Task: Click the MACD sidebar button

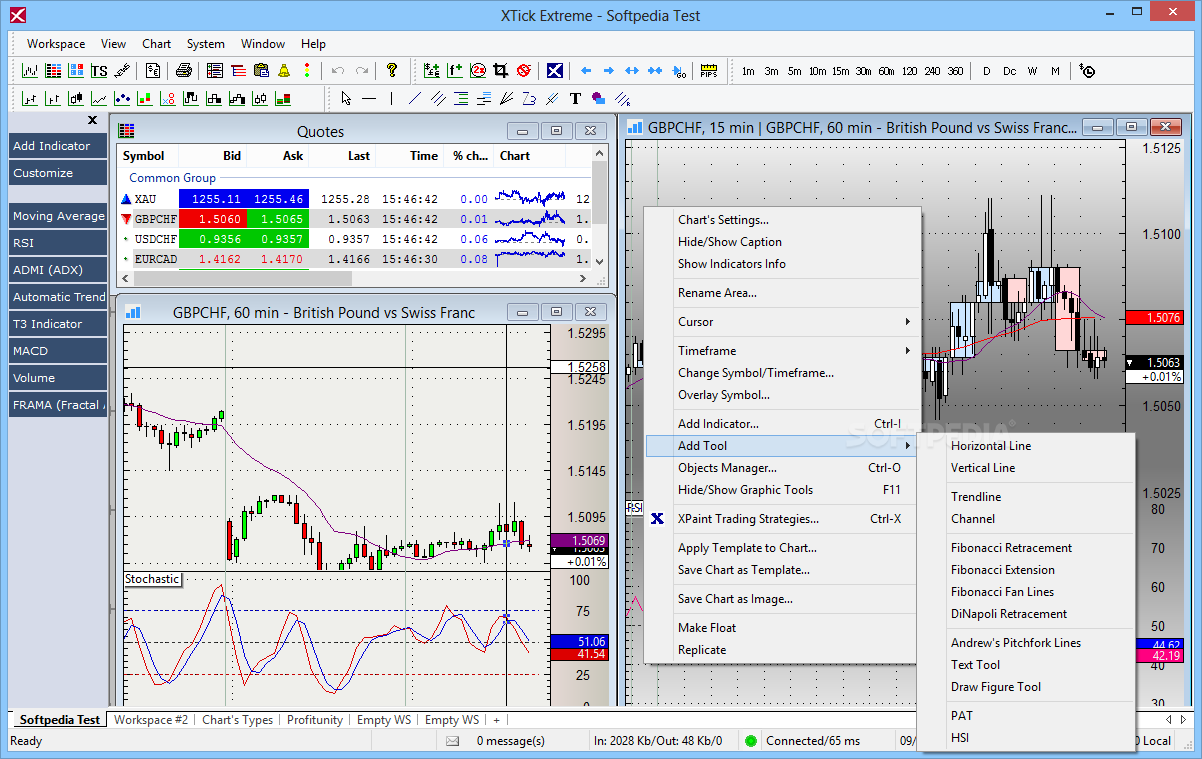Action: 58,351
